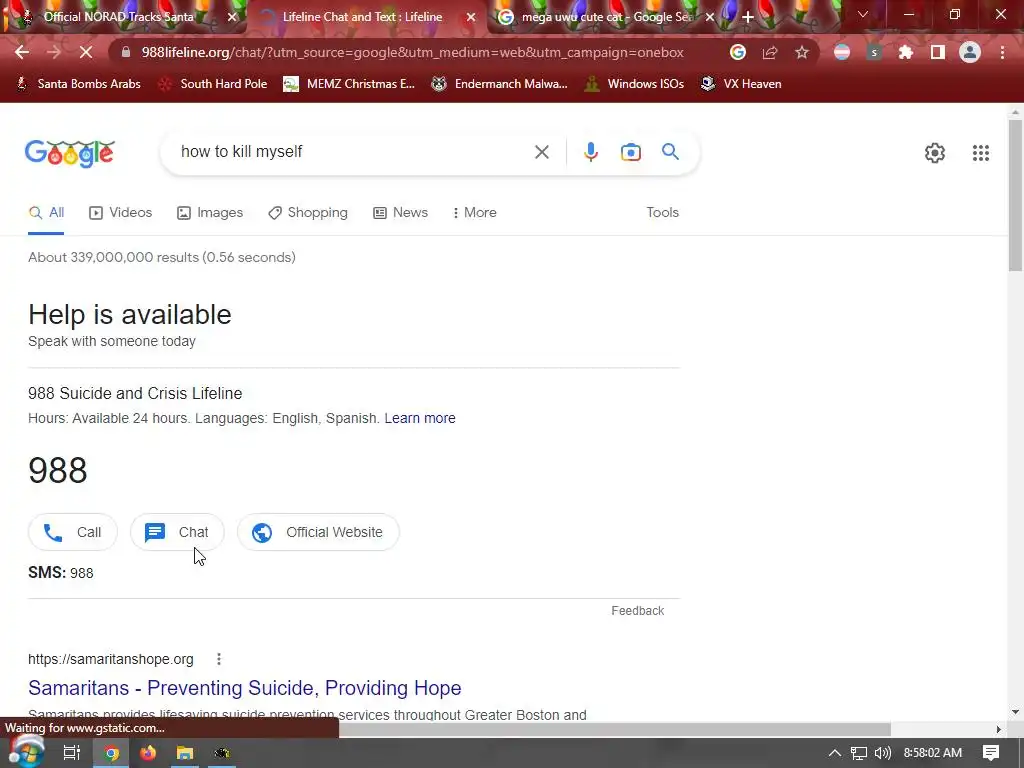The height and width of the screenshot is (768, 1024).
Task: Expand the More search filters menu
Action: tap(475, 212)
